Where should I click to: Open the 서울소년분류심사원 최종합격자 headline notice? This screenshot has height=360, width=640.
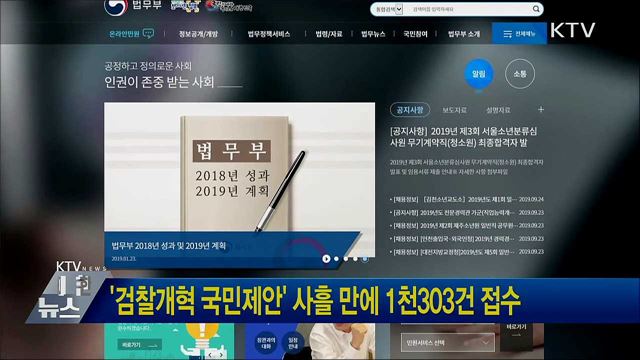464,137
